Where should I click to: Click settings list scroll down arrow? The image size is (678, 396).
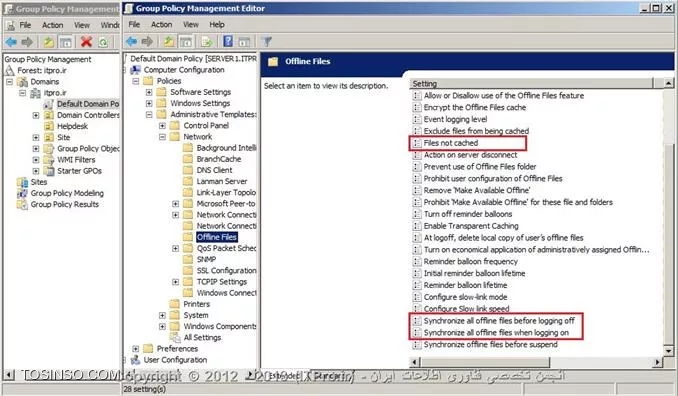(668, 351)
